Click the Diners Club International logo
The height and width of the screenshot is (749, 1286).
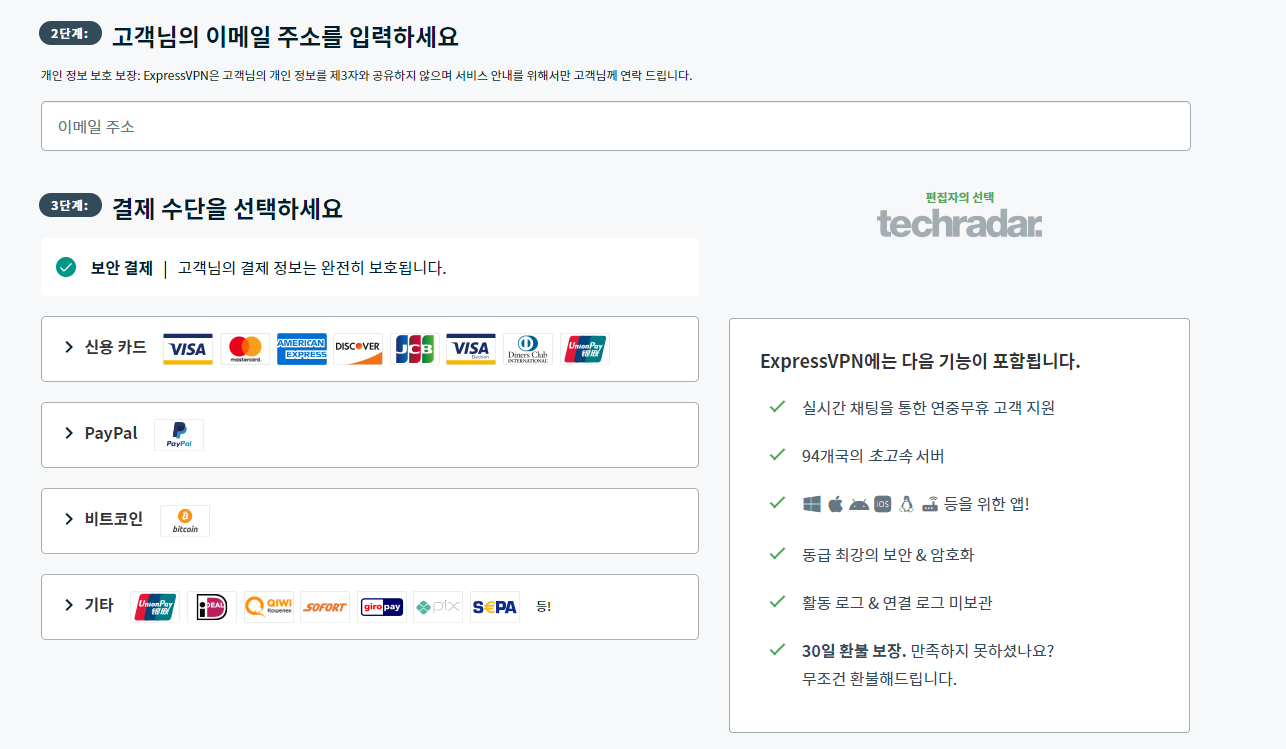pos(528,349)
